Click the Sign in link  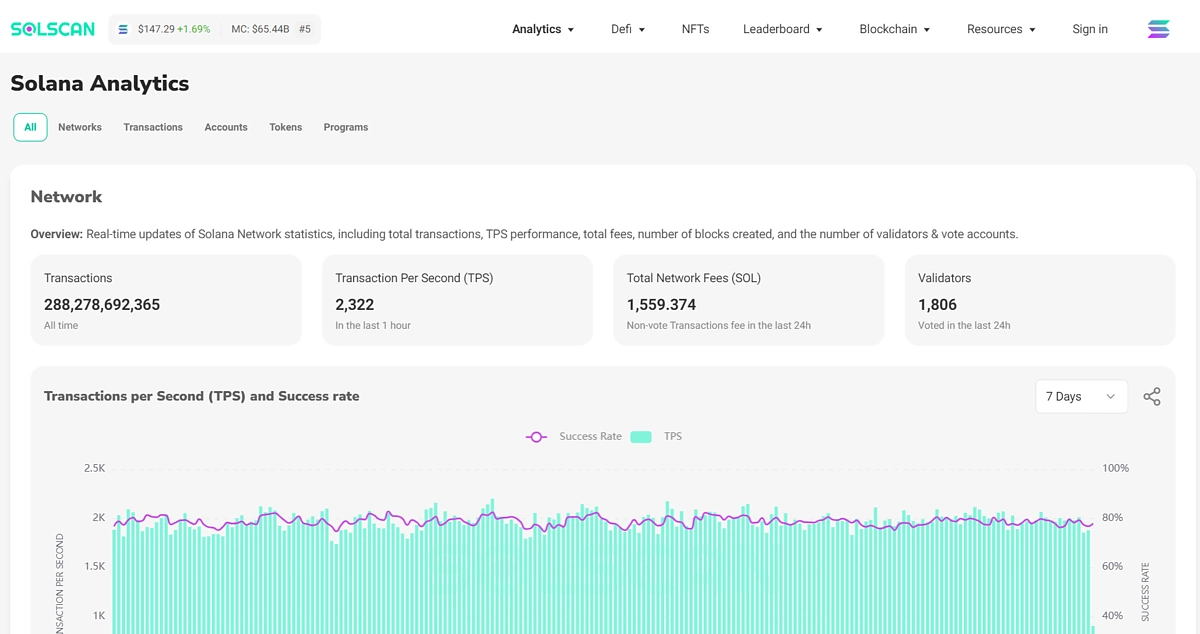[x=1090, y=29]
